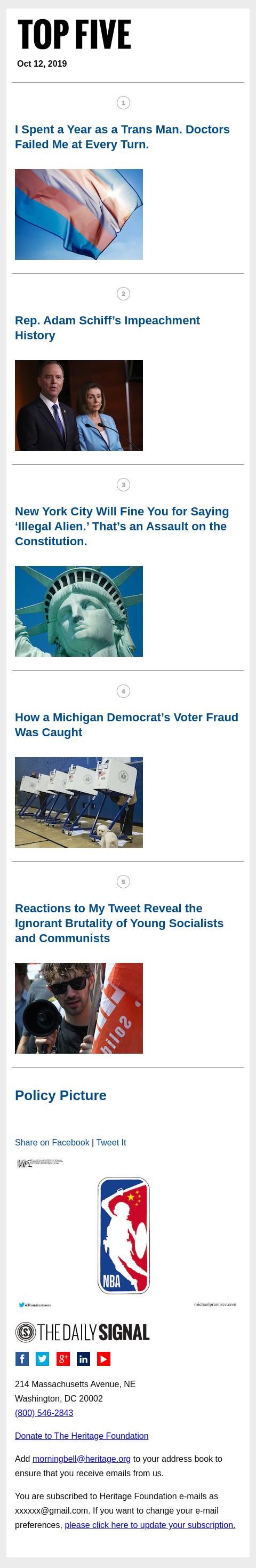Open the Michigan Democrat's Voter Fraud article

point(126,725)
